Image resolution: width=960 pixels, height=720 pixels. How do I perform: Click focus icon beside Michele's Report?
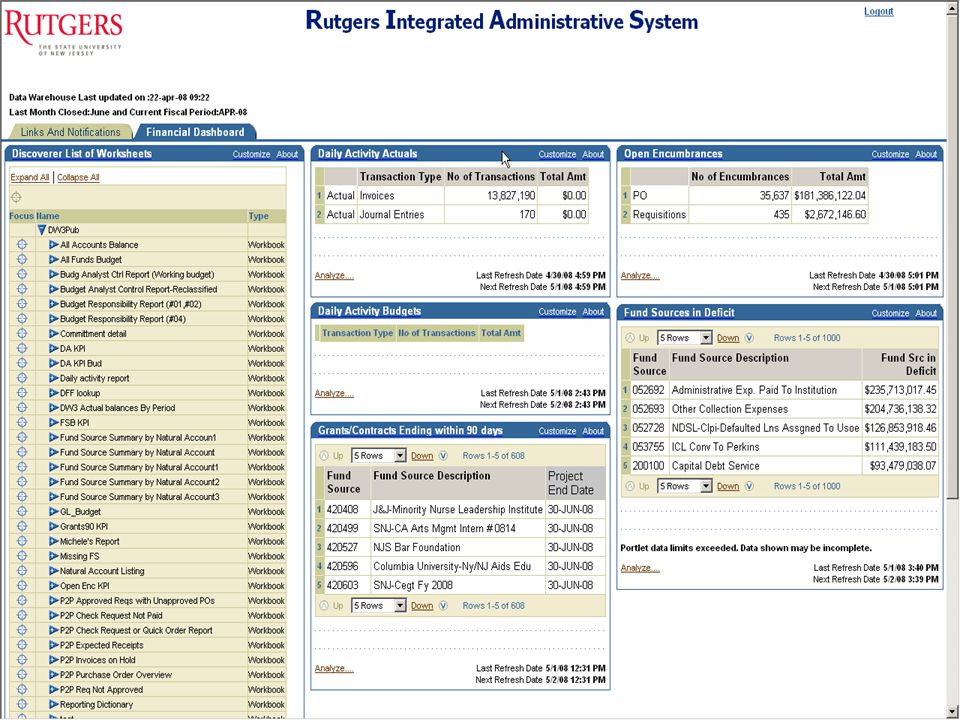pos(22,541)
